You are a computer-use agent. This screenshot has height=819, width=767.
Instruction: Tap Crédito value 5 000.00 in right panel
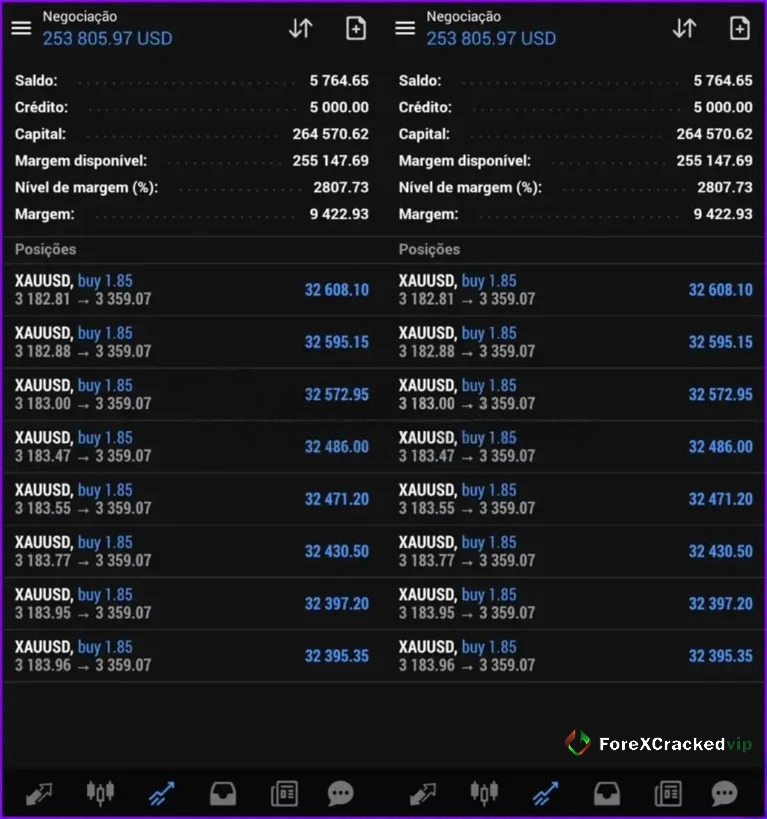(x=723, y=107)
